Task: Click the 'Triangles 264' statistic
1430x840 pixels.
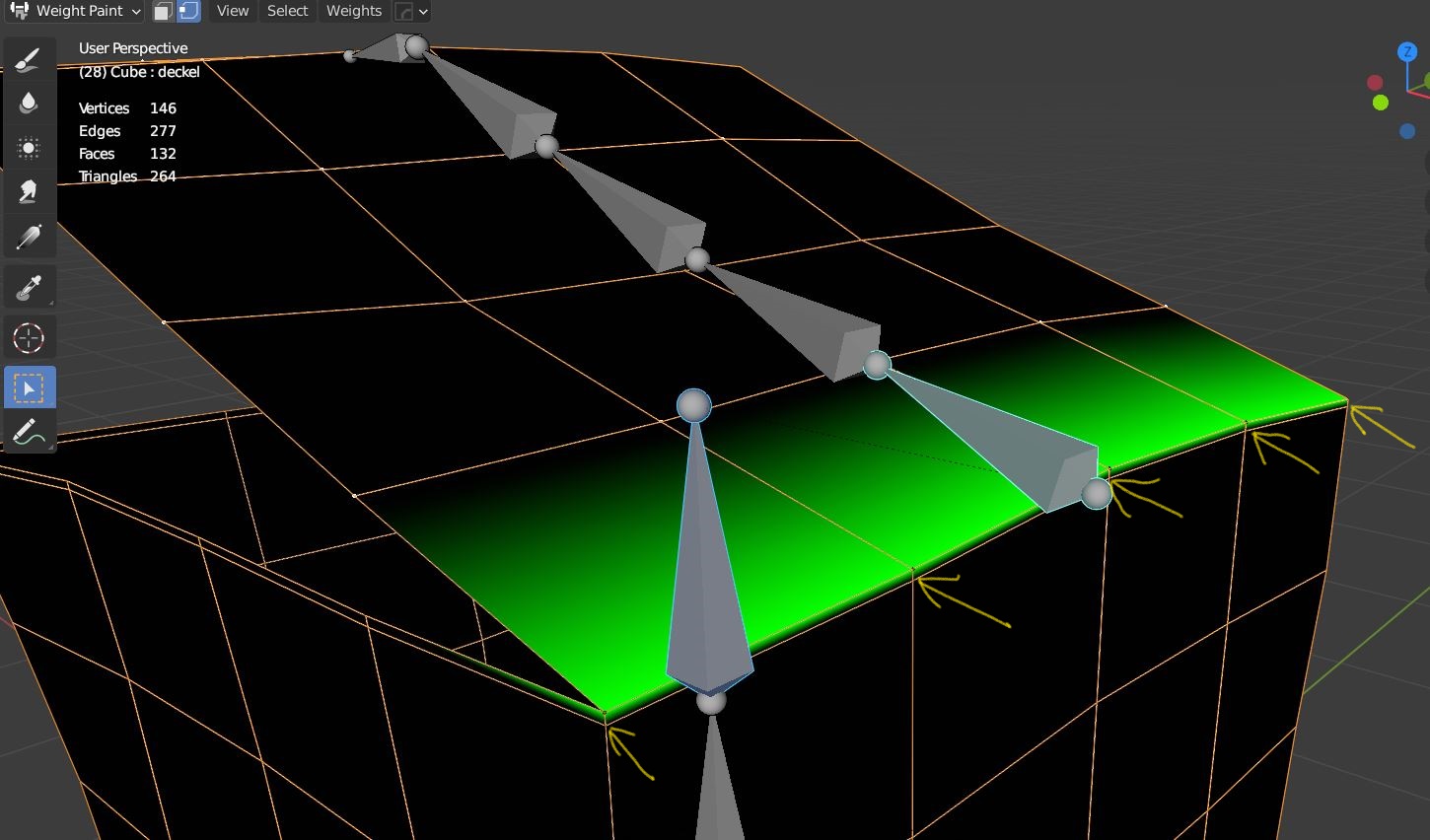Action: tap(127, 176)
